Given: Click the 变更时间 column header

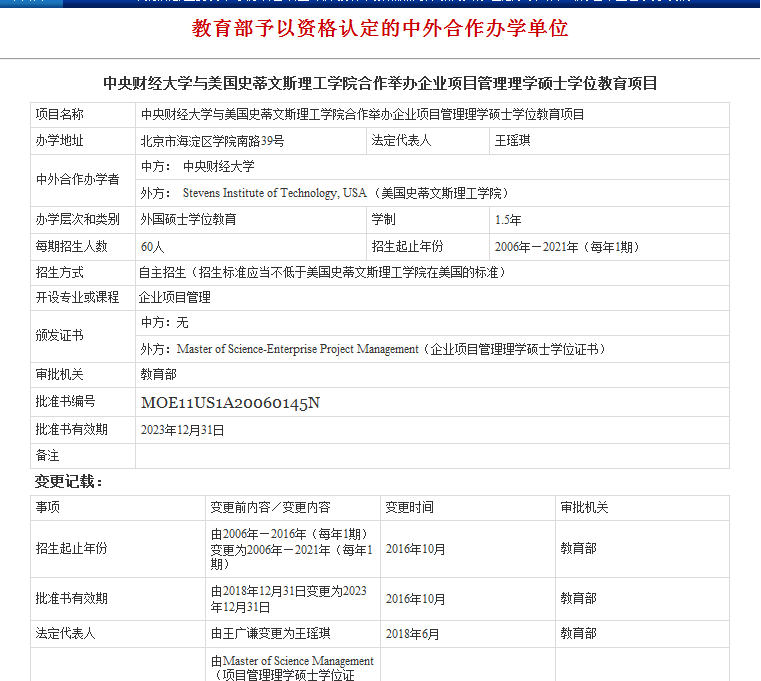Looking at the screenshot, I should coord(409,508).
